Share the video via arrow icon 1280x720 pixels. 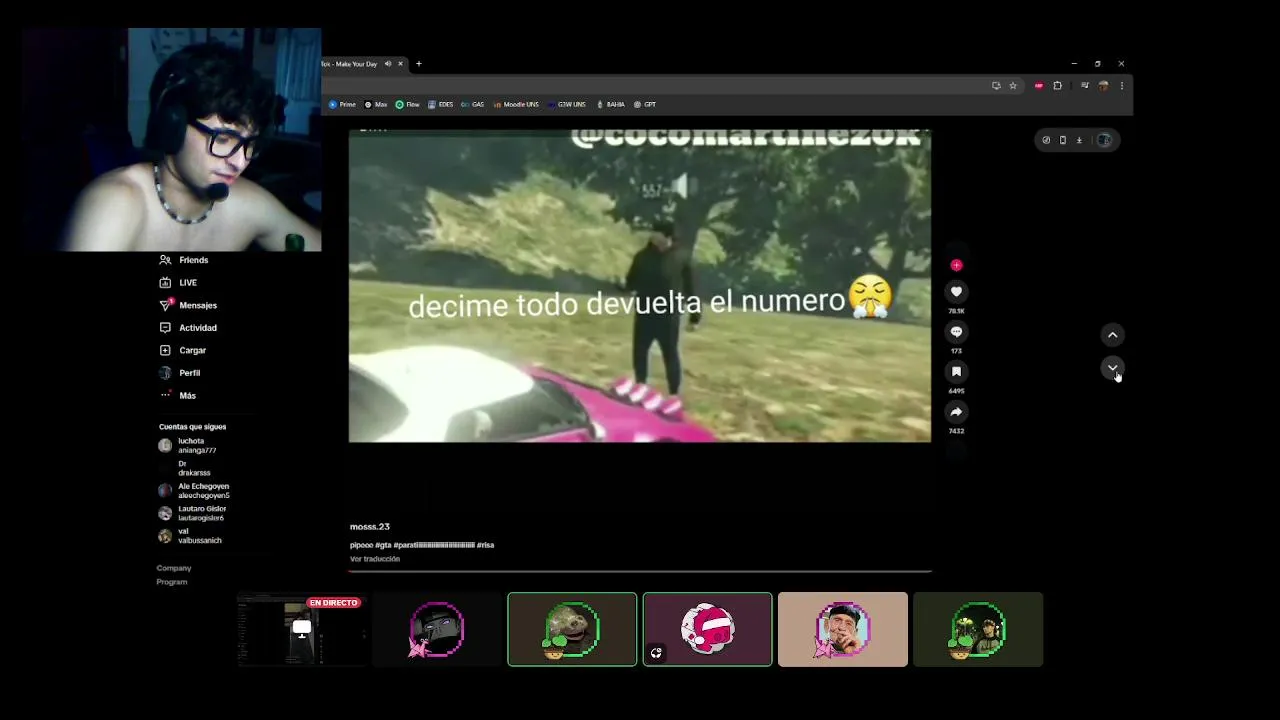(x=956, y=412)
